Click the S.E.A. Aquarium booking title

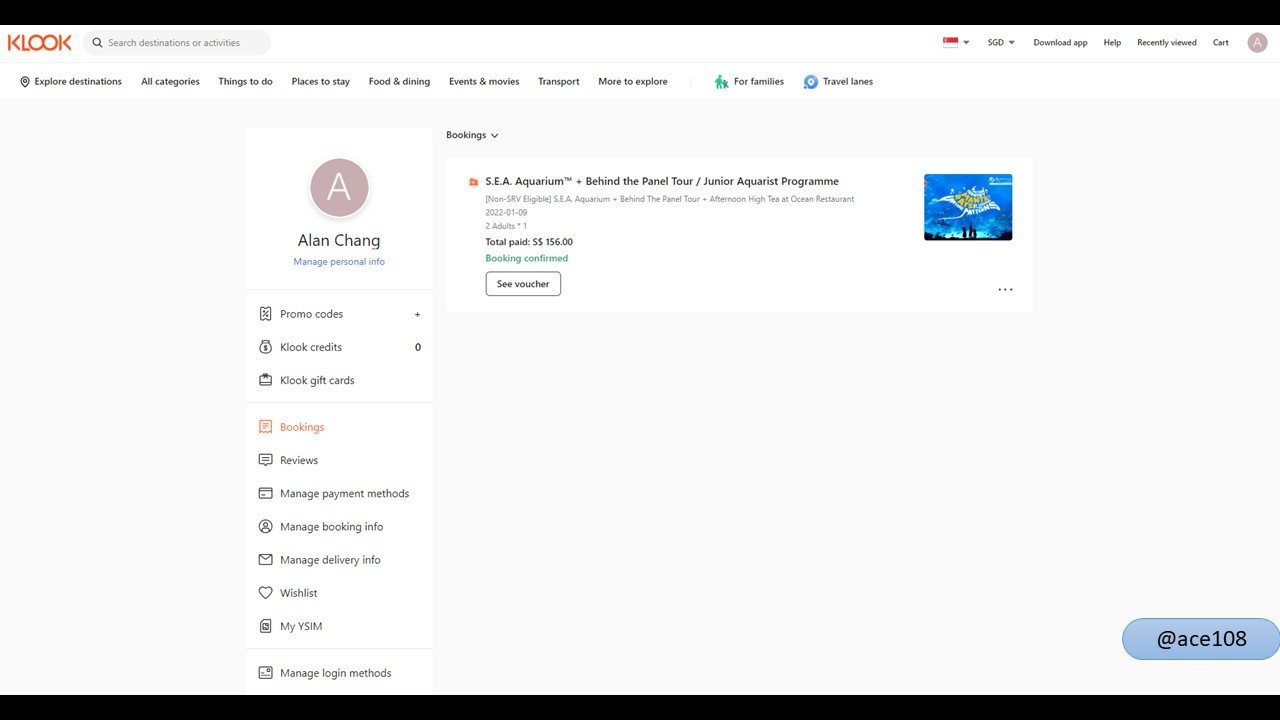[x=662, y=181]
